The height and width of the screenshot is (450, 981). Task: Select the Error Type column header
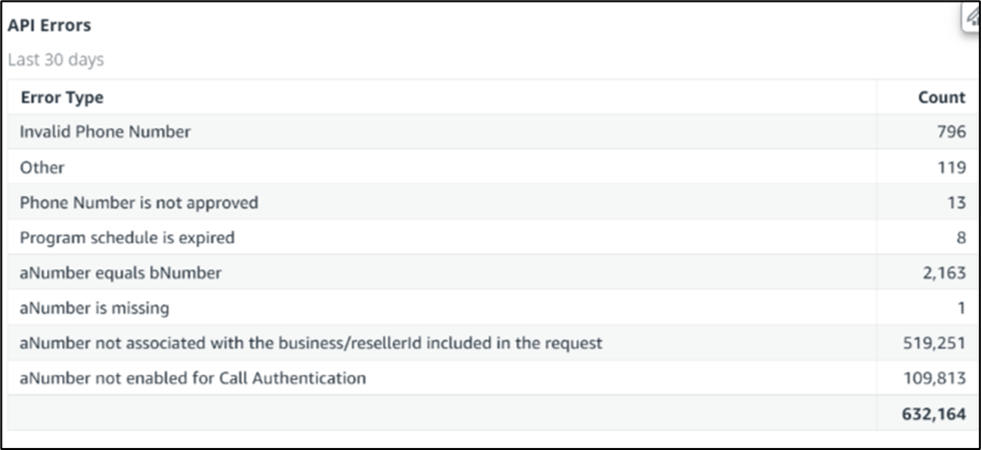pyautogui.click(x=62, y=98)
